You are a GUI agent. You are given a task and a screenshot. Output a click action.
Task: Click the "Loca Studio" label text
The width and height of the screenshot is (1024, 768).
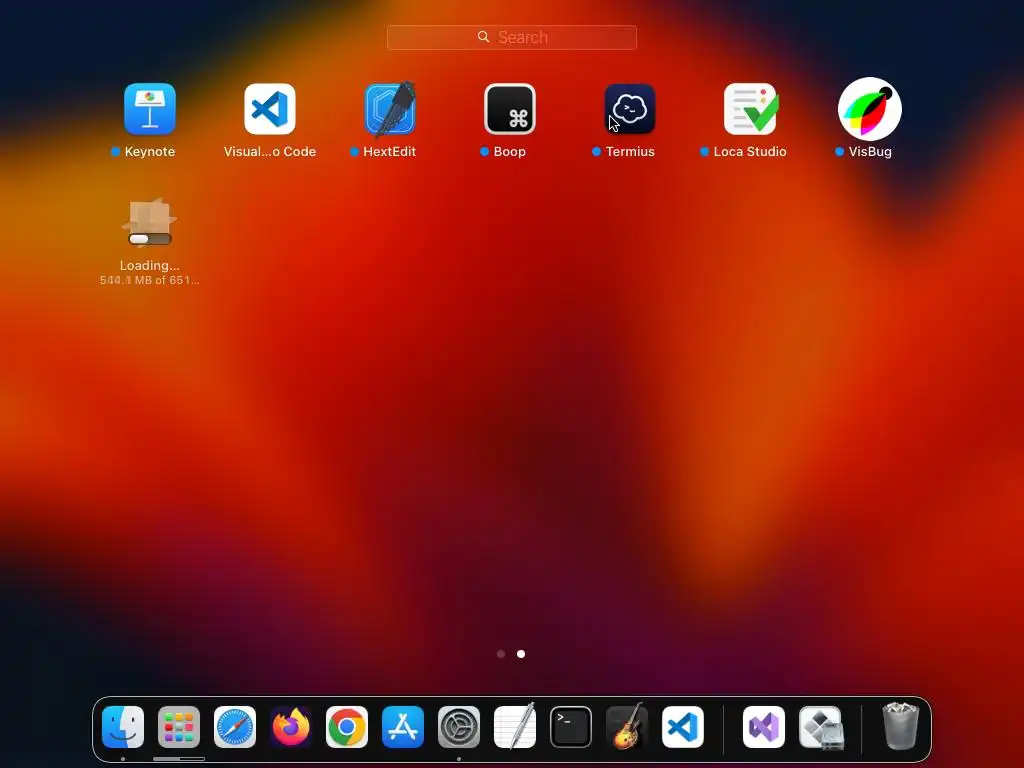750,152
